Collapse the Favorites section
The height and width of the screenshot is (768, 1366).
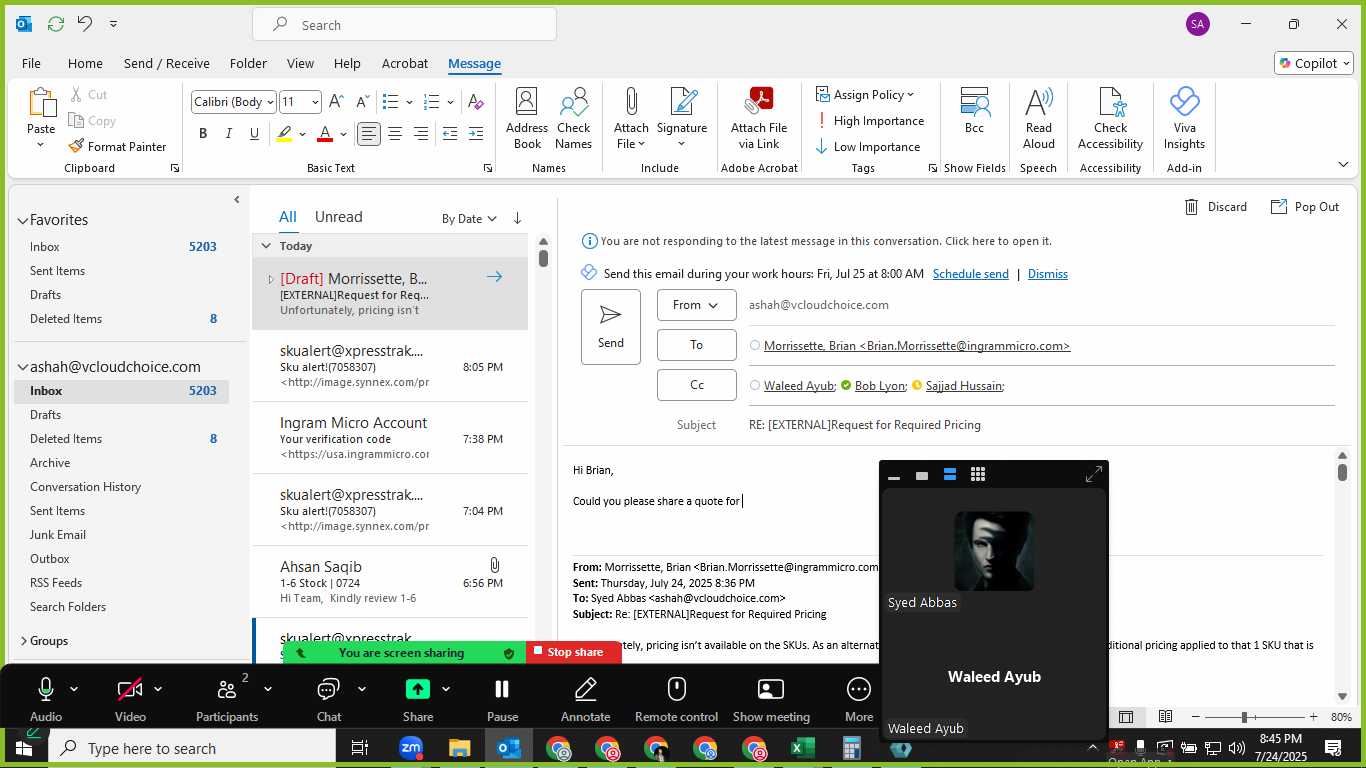tap(22, 220)
